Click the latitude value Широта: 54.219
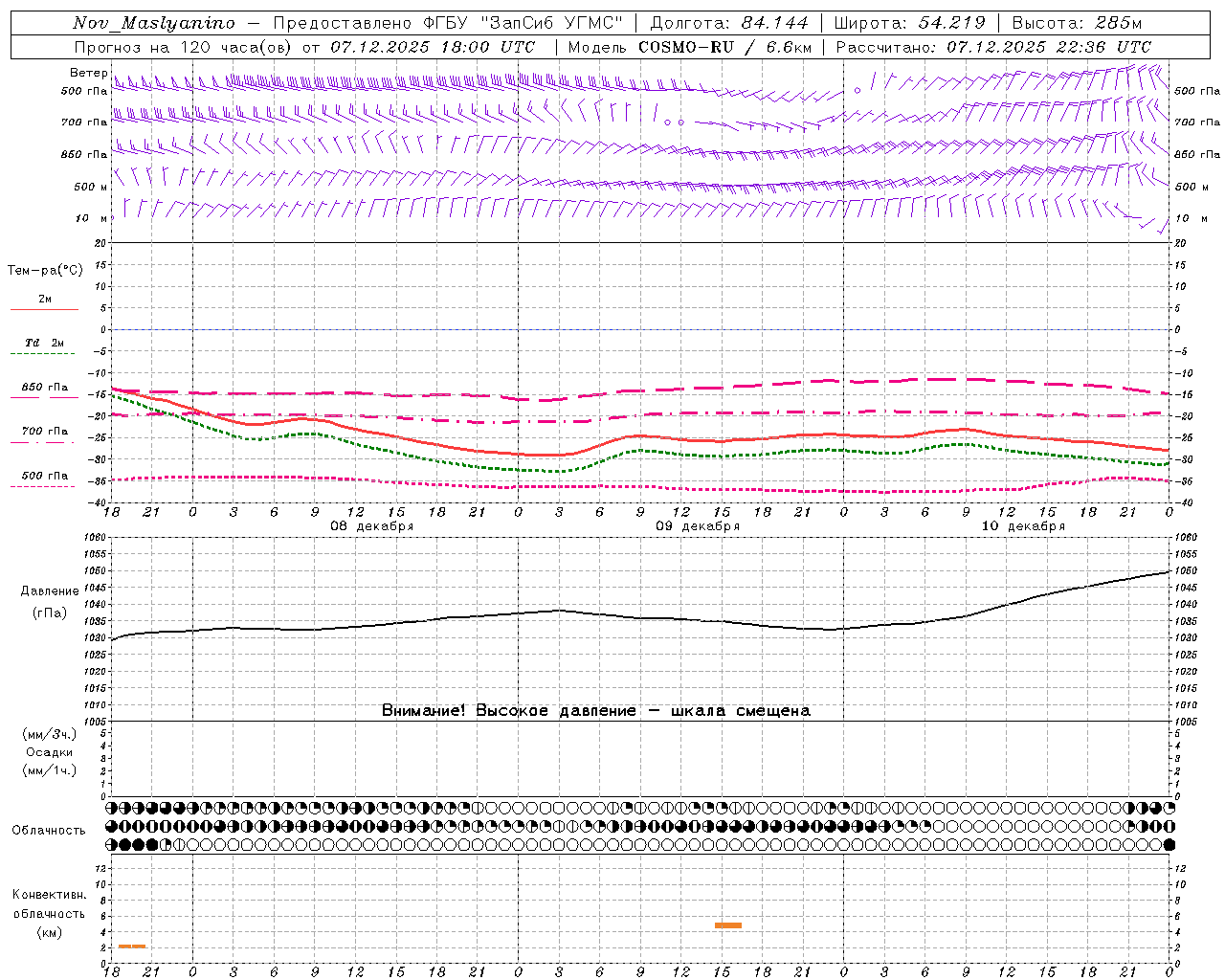This screenshot has height=980, width=1225. 909,23
